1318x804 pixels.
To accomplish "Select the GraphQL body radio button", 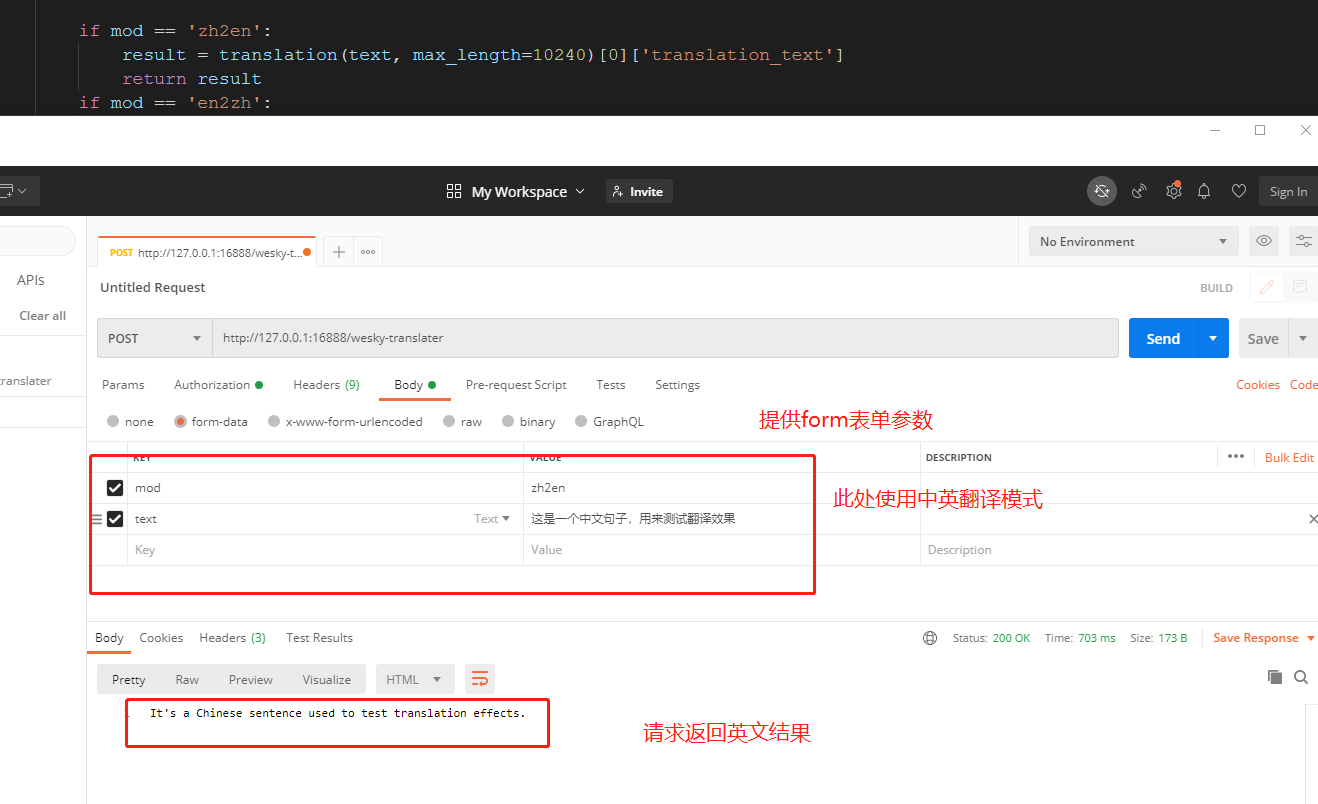I will click(x=581, y=421).
